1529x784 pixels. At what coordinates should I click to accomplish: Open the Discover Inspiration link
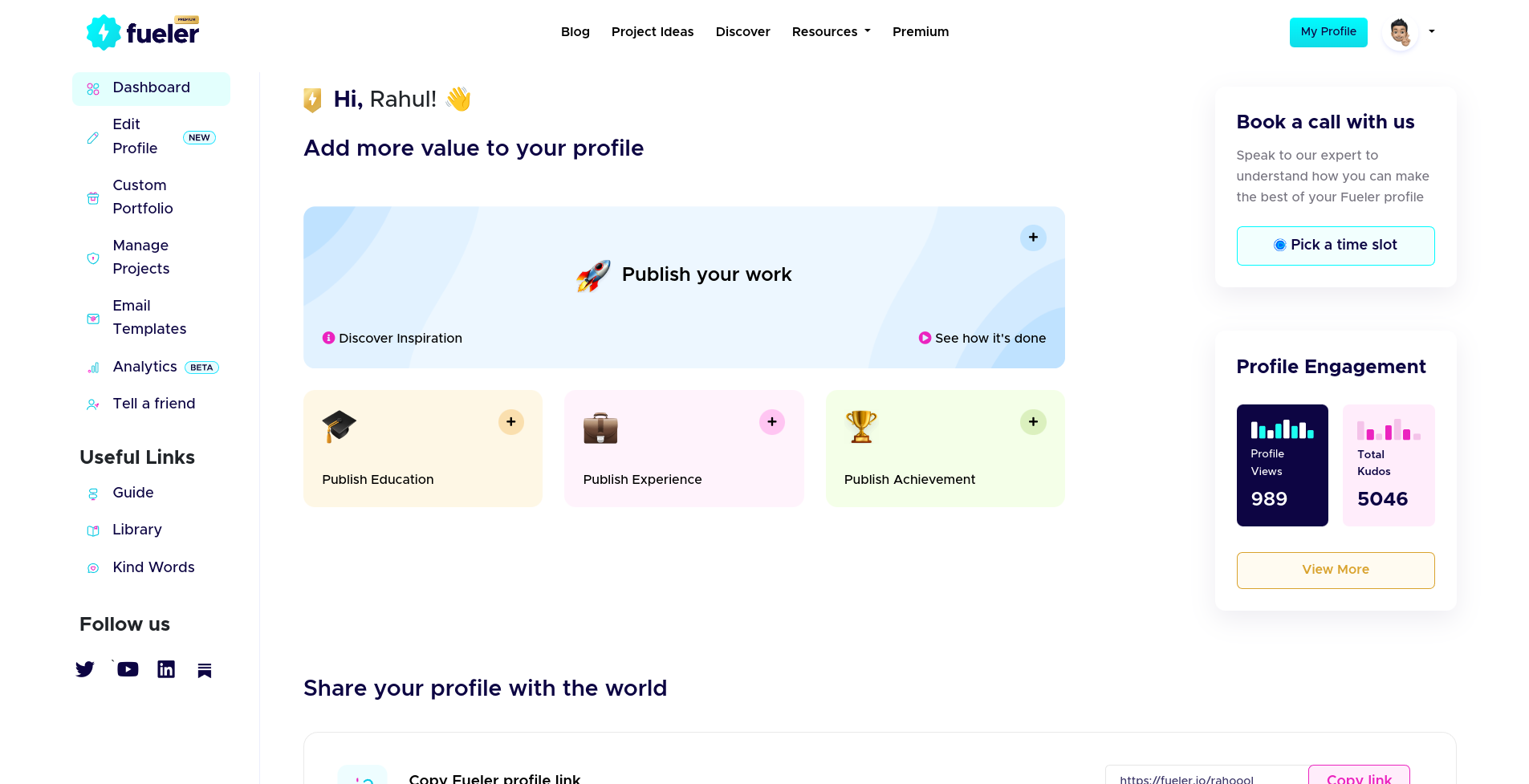point(392,339)
